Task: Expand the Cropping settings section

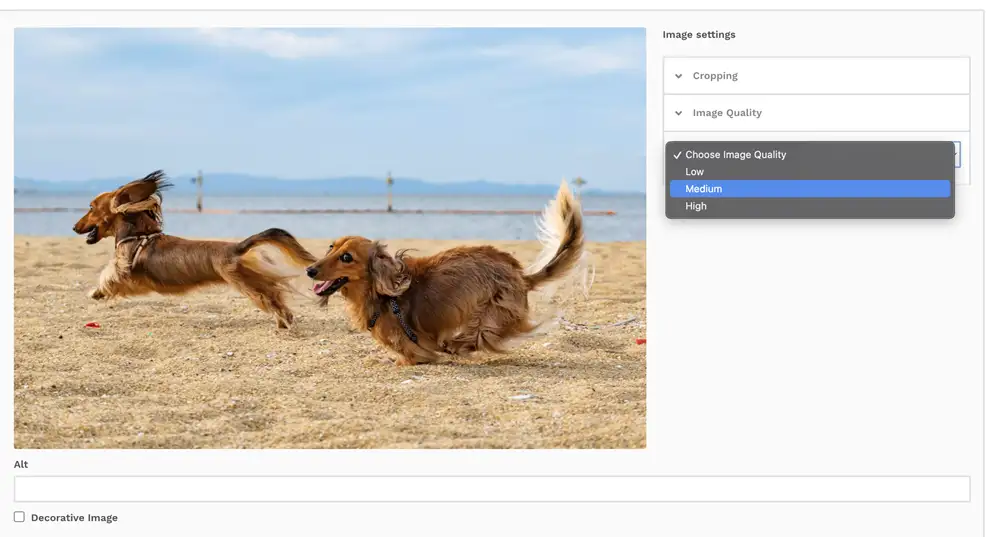Action: click(x=715, y=76)
